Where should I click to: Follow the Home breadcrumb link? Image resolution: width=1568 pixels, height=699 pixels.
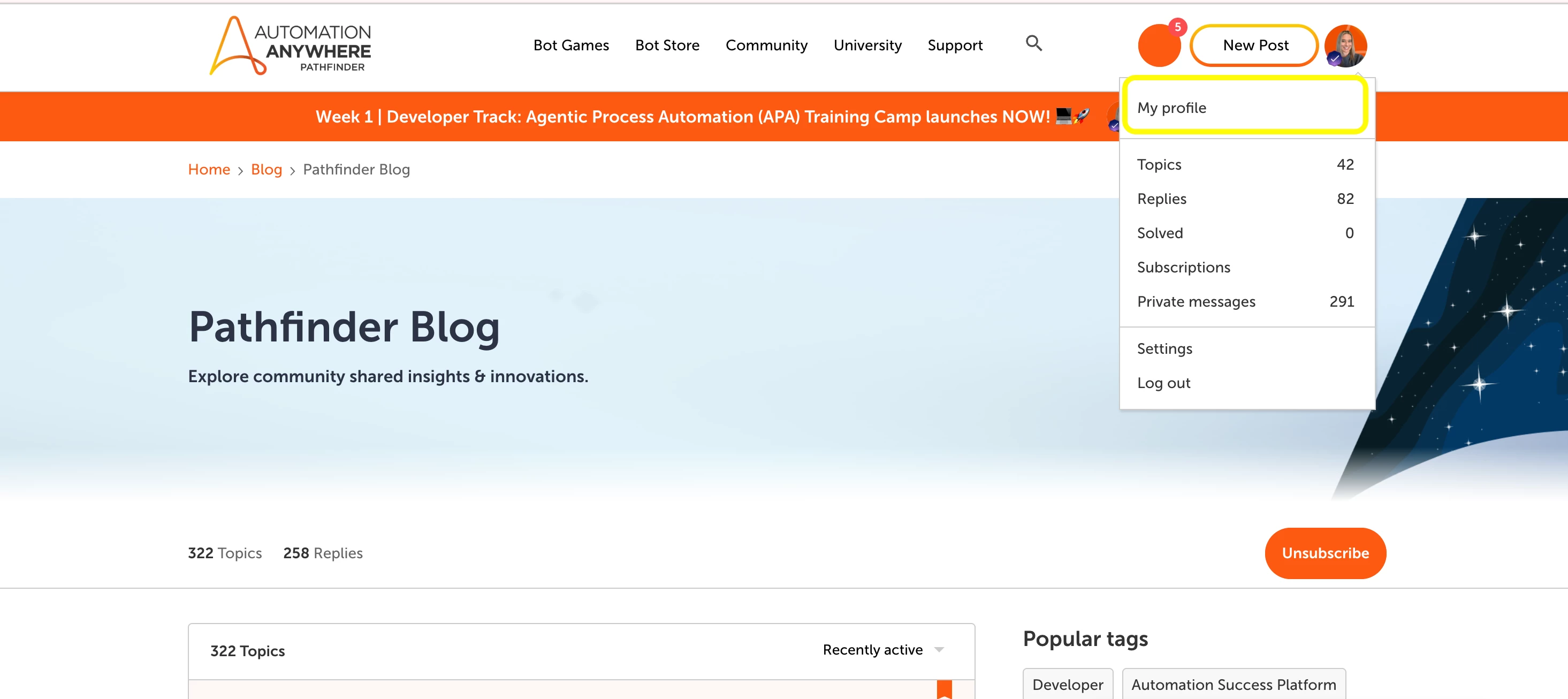point(209,169)
